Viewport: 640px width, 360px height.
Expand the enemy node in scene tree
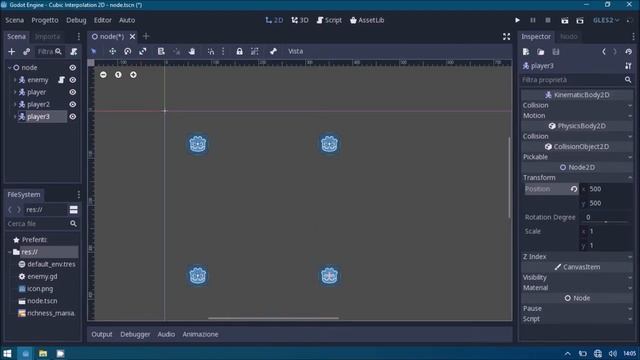(x=15, y=80)
